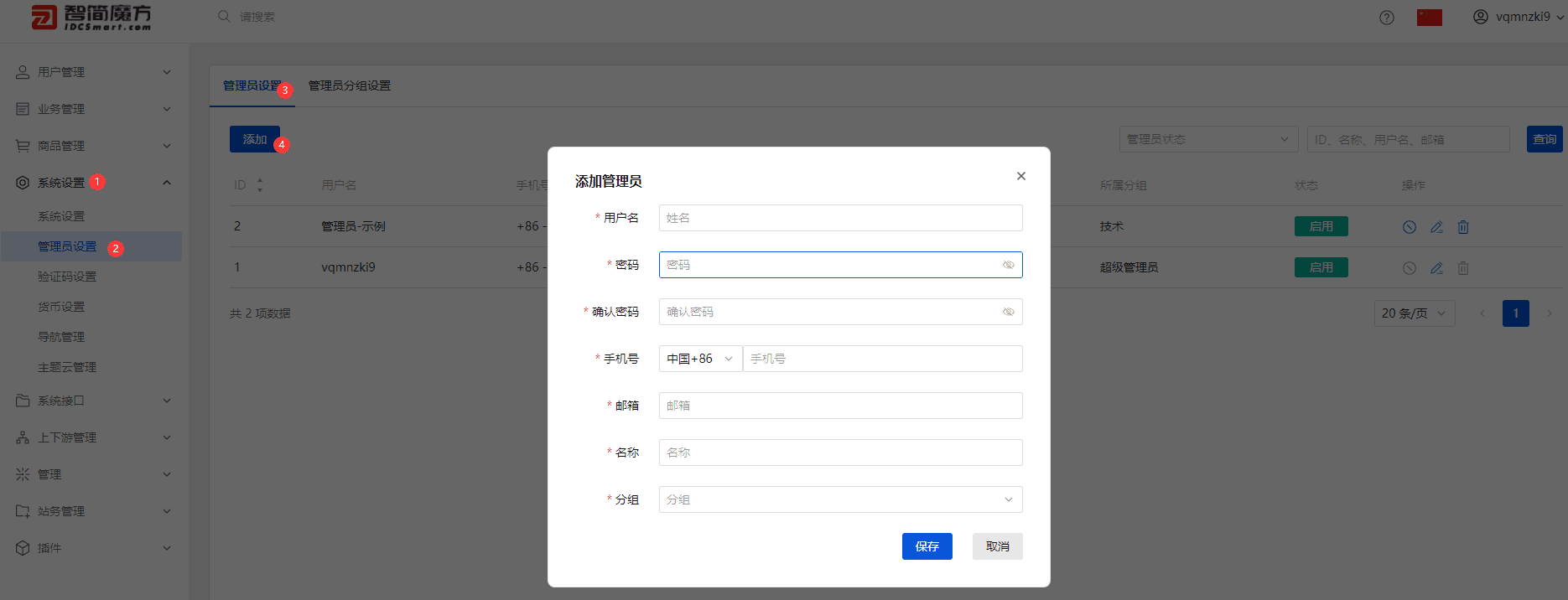The width and height of the screenshot is (1568, 600).
Task: Collapse the 系统设置 menu chevron
Action: pyautogui.click(x=167, y=183)
